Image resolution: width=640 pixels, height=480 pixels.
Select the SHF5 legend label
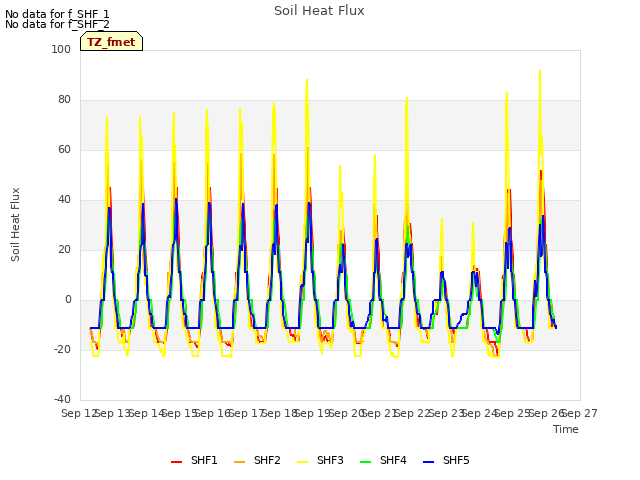coord(456,460)
